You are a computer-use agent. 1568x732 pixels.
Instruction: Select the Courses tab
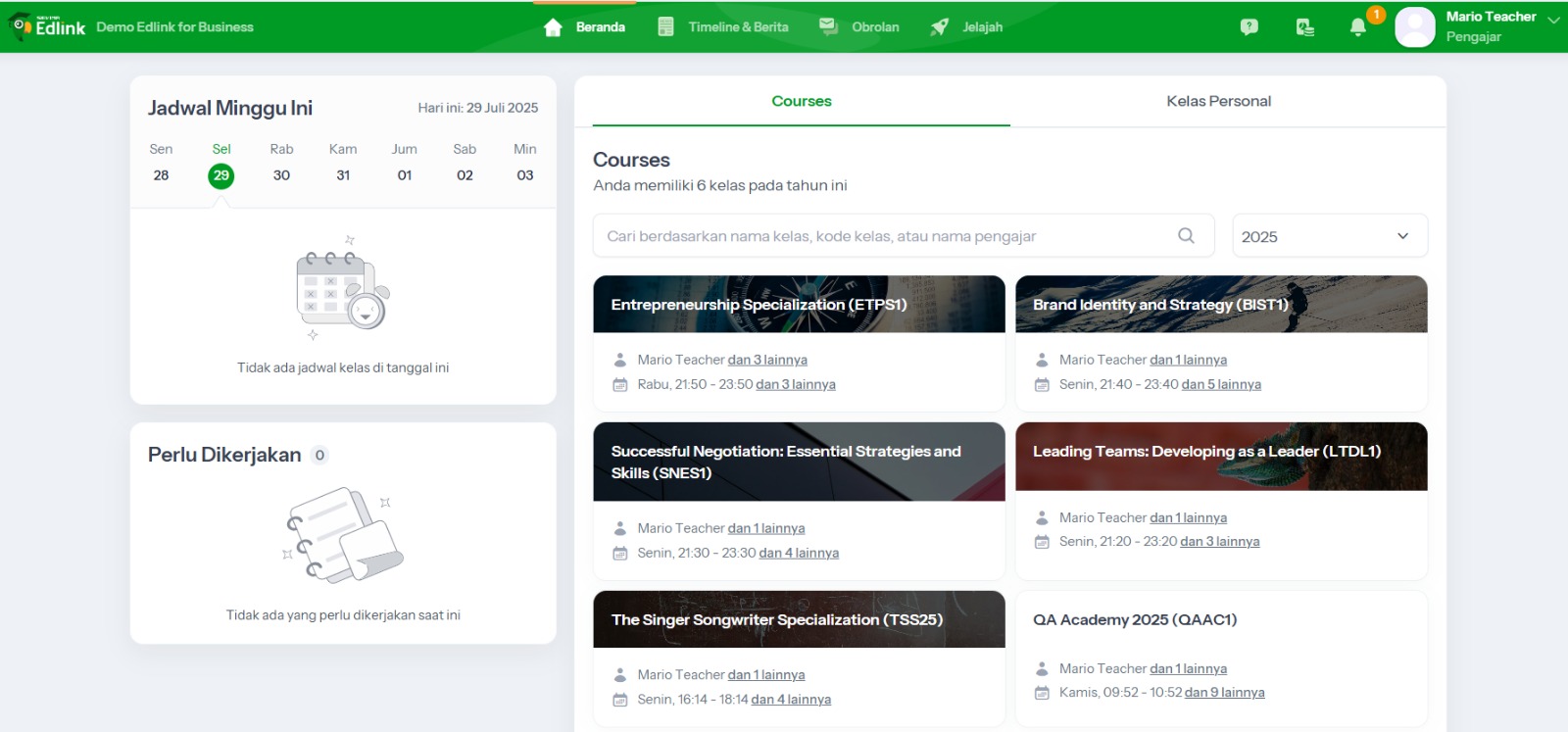pyautogui.click(x=801, y=101)
